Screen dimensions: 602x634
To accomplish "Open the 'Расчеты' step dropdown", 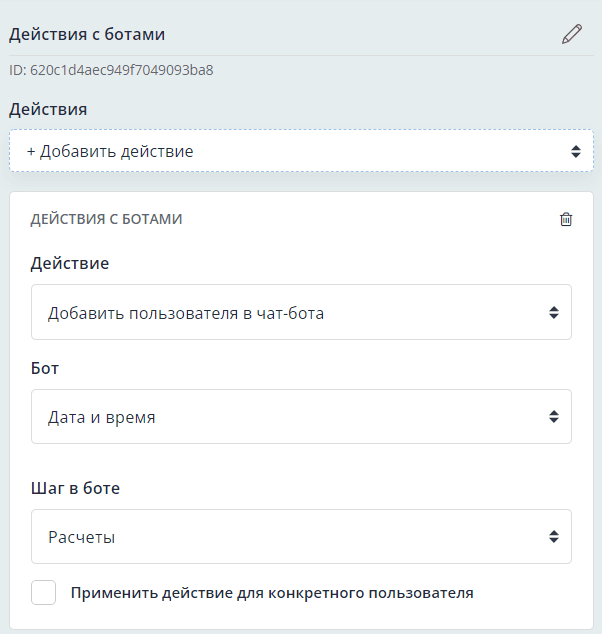I will tap(290, 537).
